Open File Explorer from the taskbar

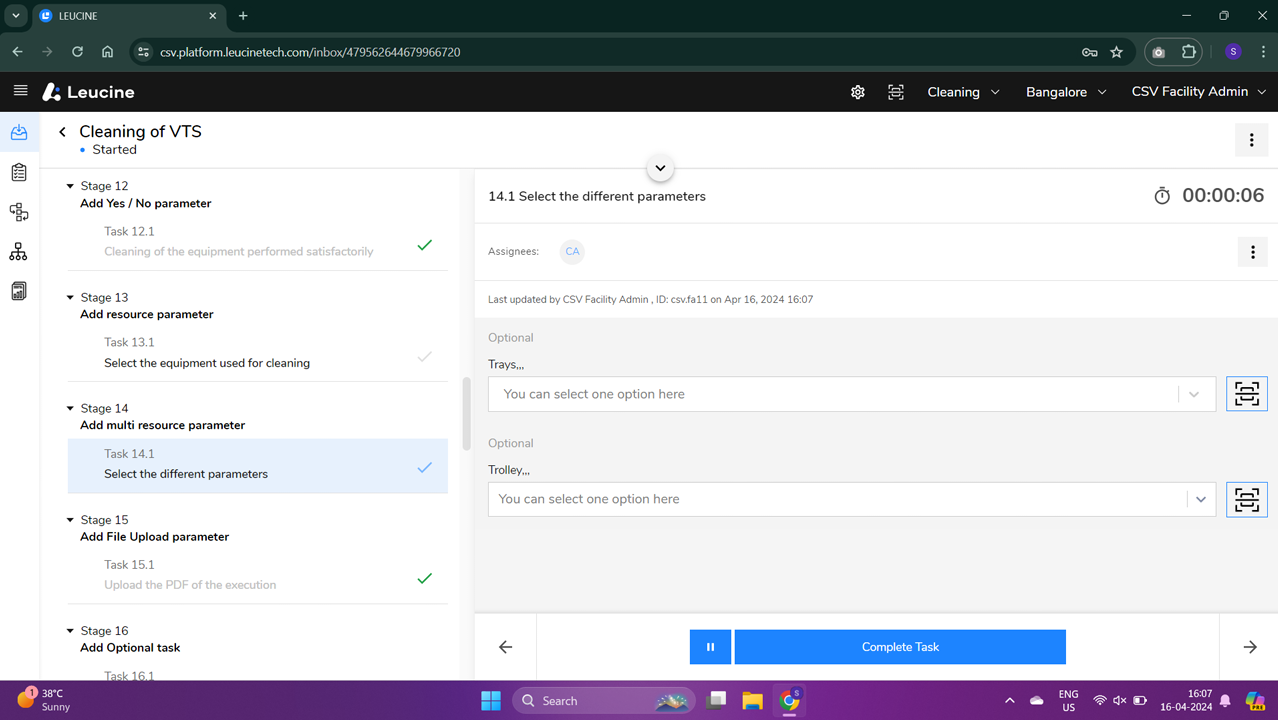(752, 701)
